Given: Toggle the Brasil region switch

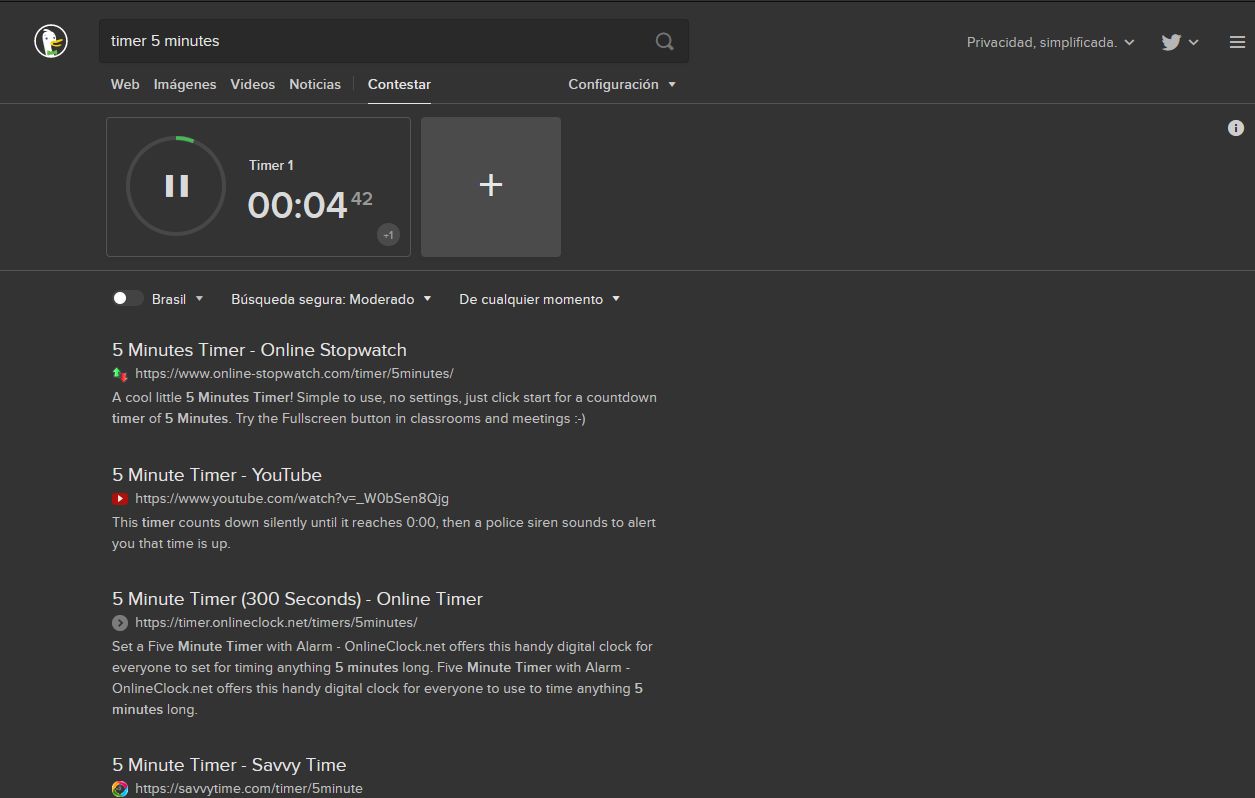Looking at the screenshot, I should pos(128,298).
